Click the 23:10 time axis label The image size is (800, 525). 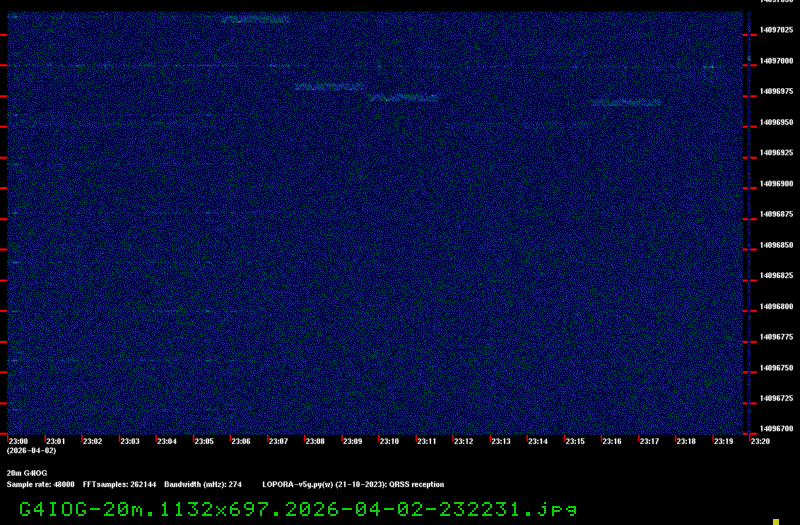tap(389, 441)
